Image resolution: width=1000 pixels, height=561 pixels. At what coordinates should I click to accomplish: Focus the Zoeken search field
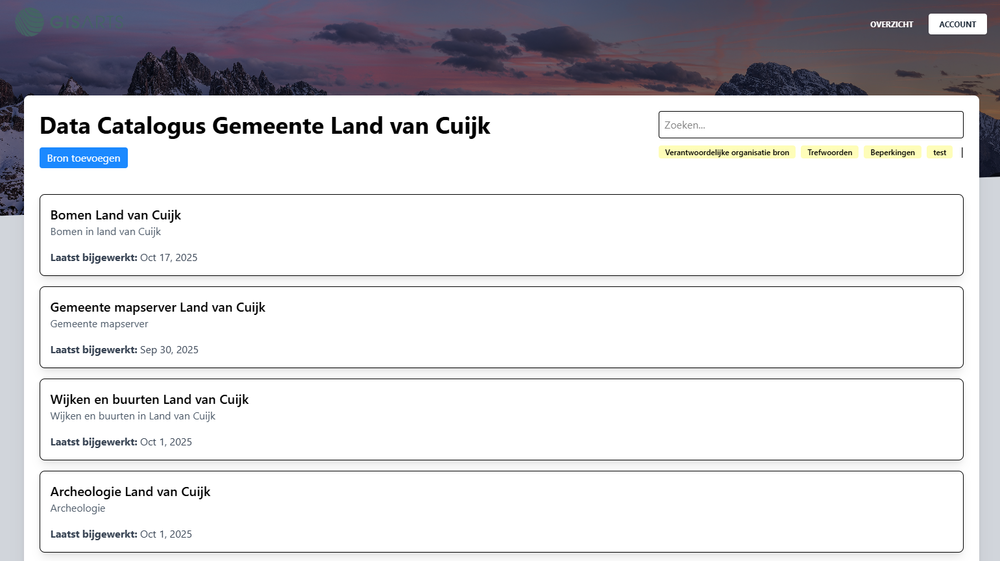click(810, 125)
